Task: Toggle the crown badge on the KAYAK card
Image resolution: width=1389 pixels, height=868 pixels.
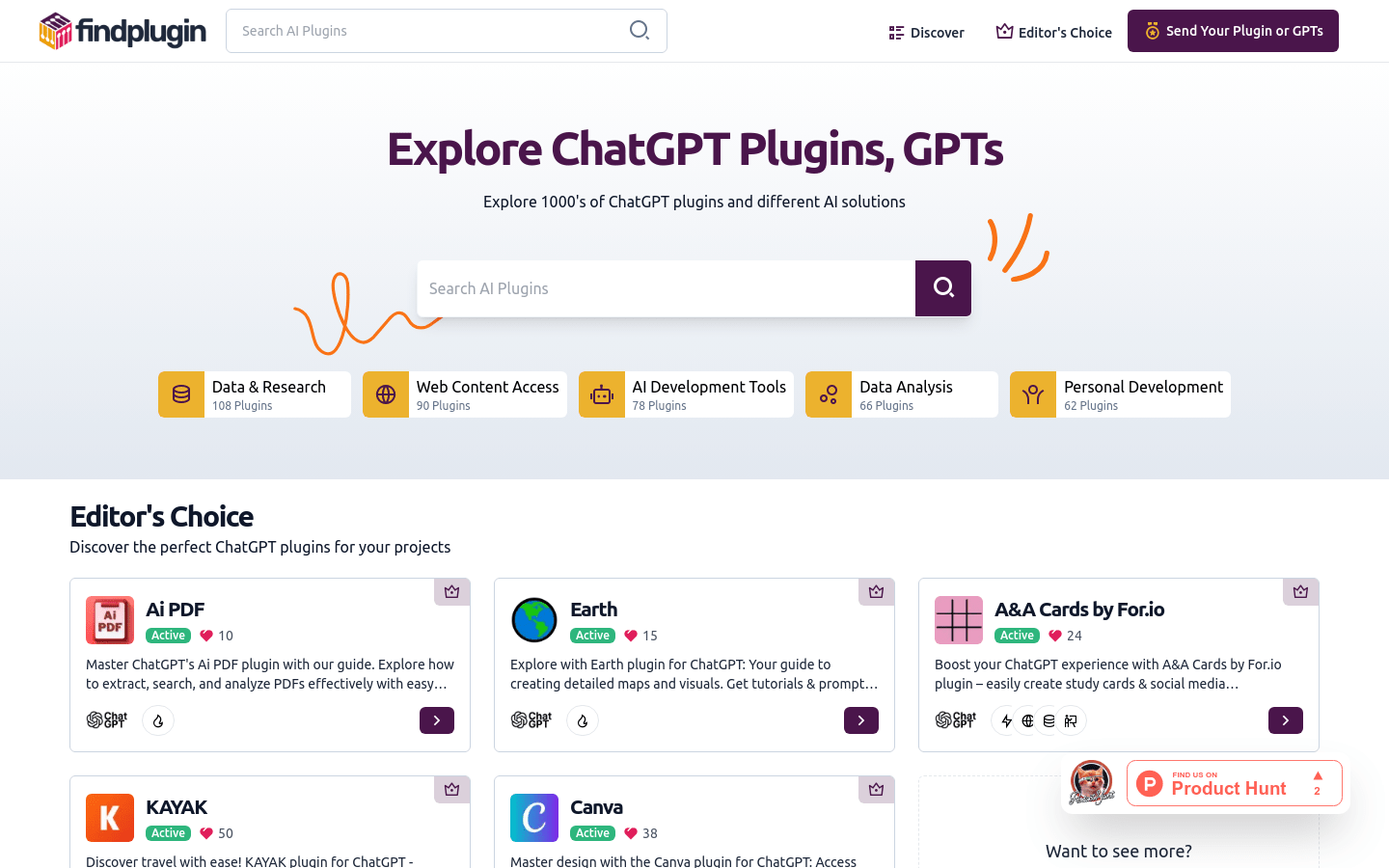Action: [451, 789]
